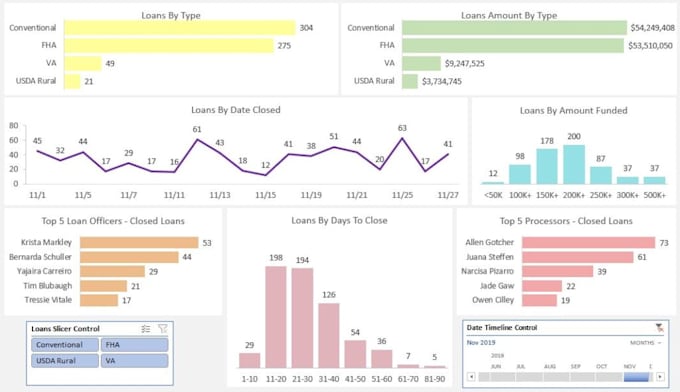The width and height of the screenshot is (680, 392).
Task: Toggle USDA Rural slicer button
Action: [x=65, y=361]
